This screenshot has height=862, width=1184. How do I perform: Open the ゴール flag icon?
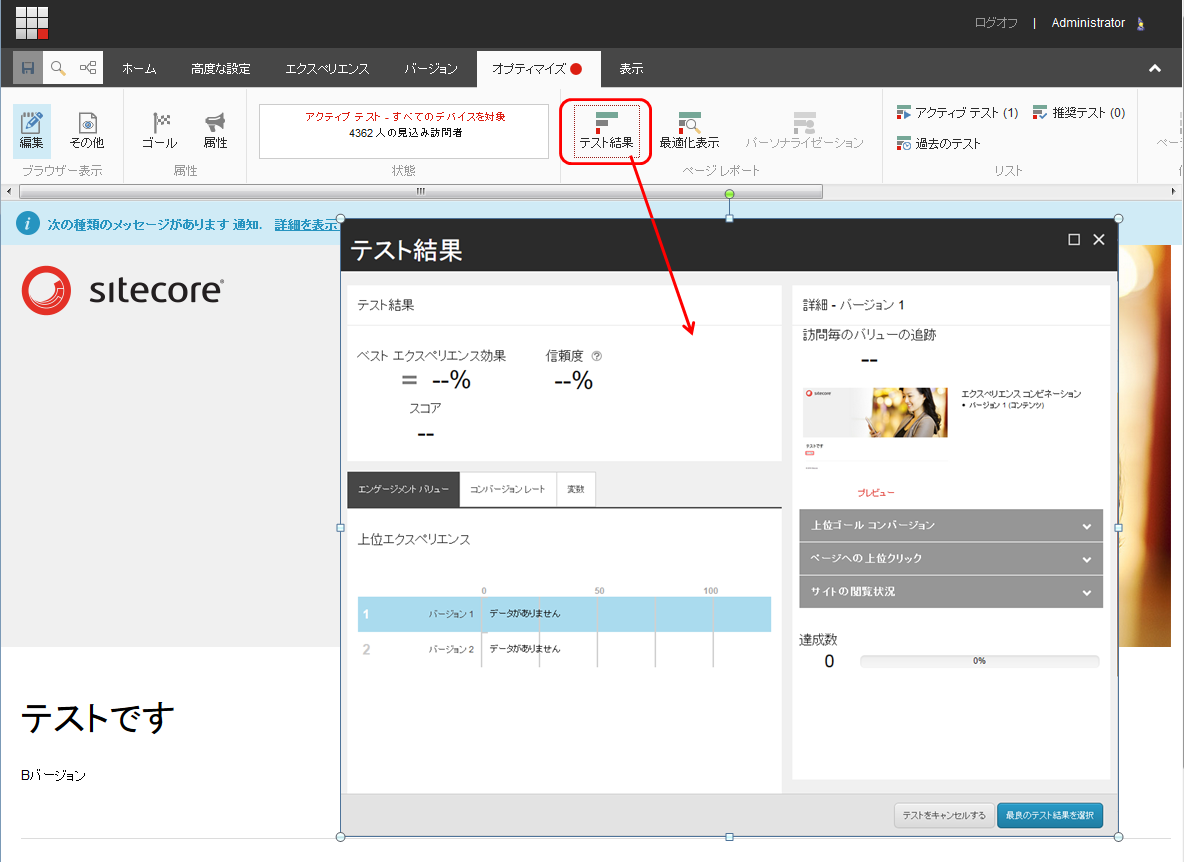pyautogui.click(x=160, y=131)
